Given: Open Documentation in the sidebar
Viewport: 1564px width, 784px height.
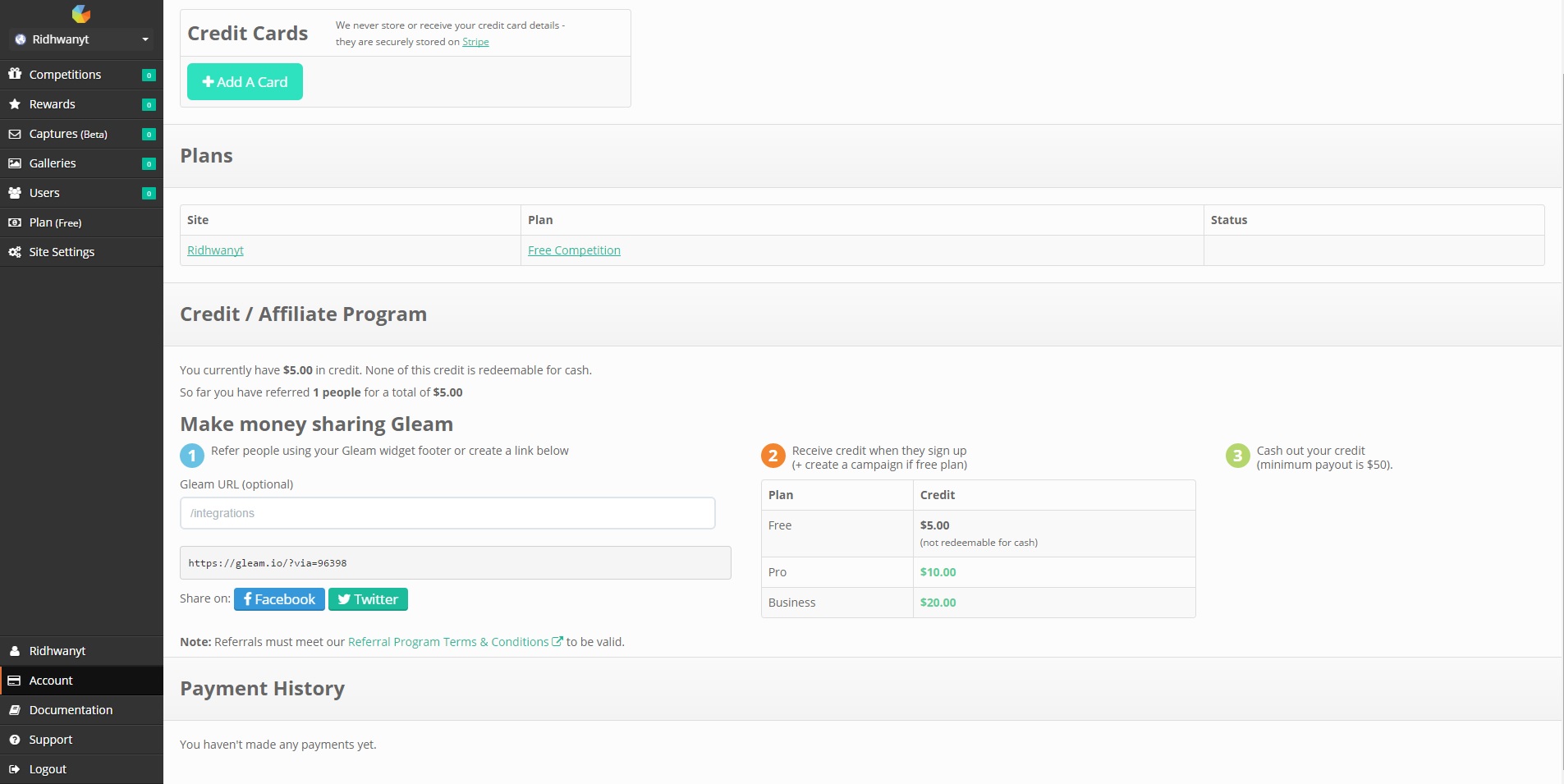Looking at the screenshot, I should tap(81, 710).
